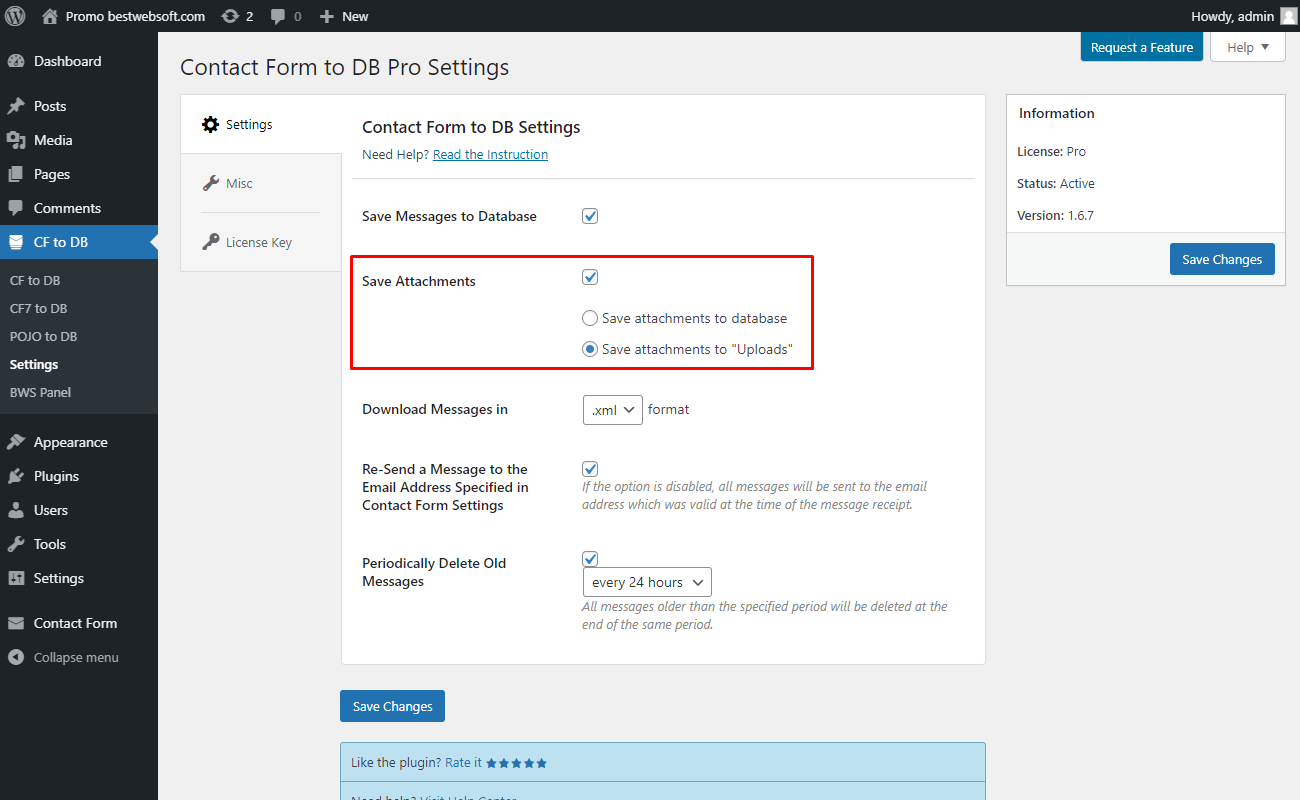
Task: Open the comments bubble icon in admin bar
Action: [x=279, y=17]
